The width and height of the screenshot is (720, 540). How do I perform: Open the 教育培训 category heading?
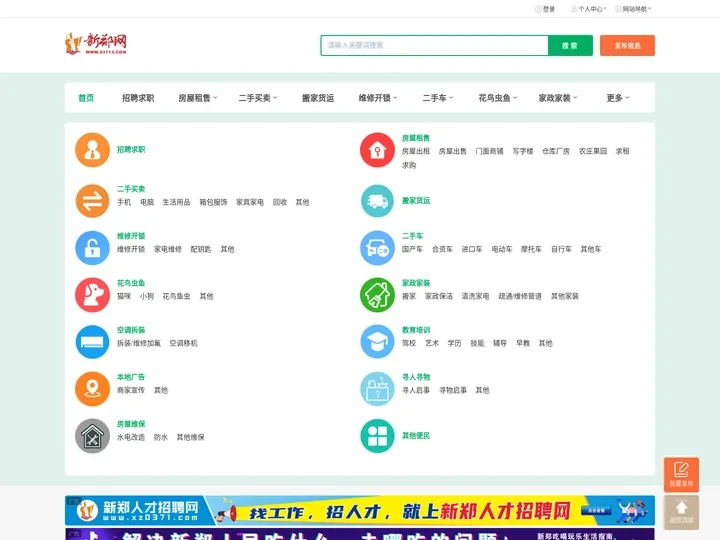pos(416,330)
